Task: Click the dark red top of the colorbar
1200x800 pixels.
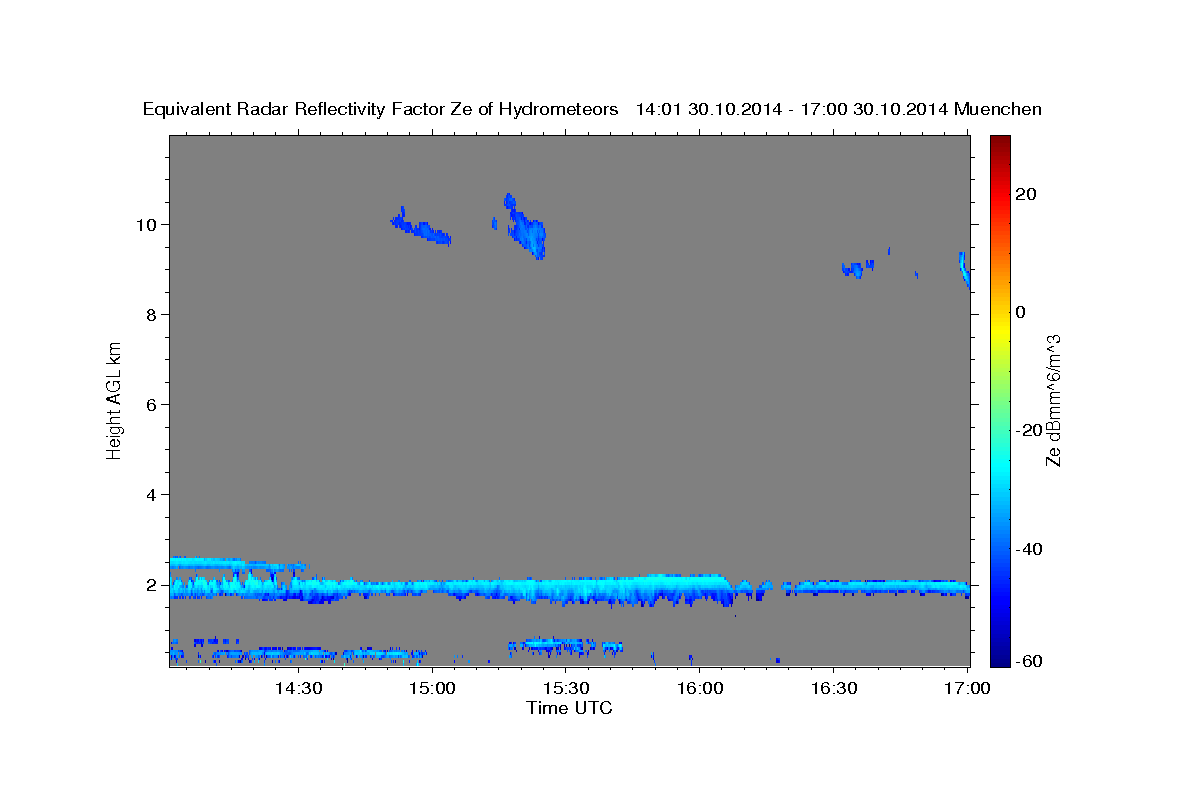Action: pos(999,141)
